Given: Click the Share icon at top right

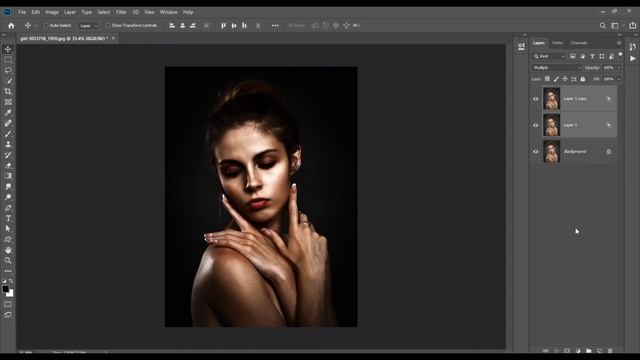Looking at the screenshot, I should (632, 25).
